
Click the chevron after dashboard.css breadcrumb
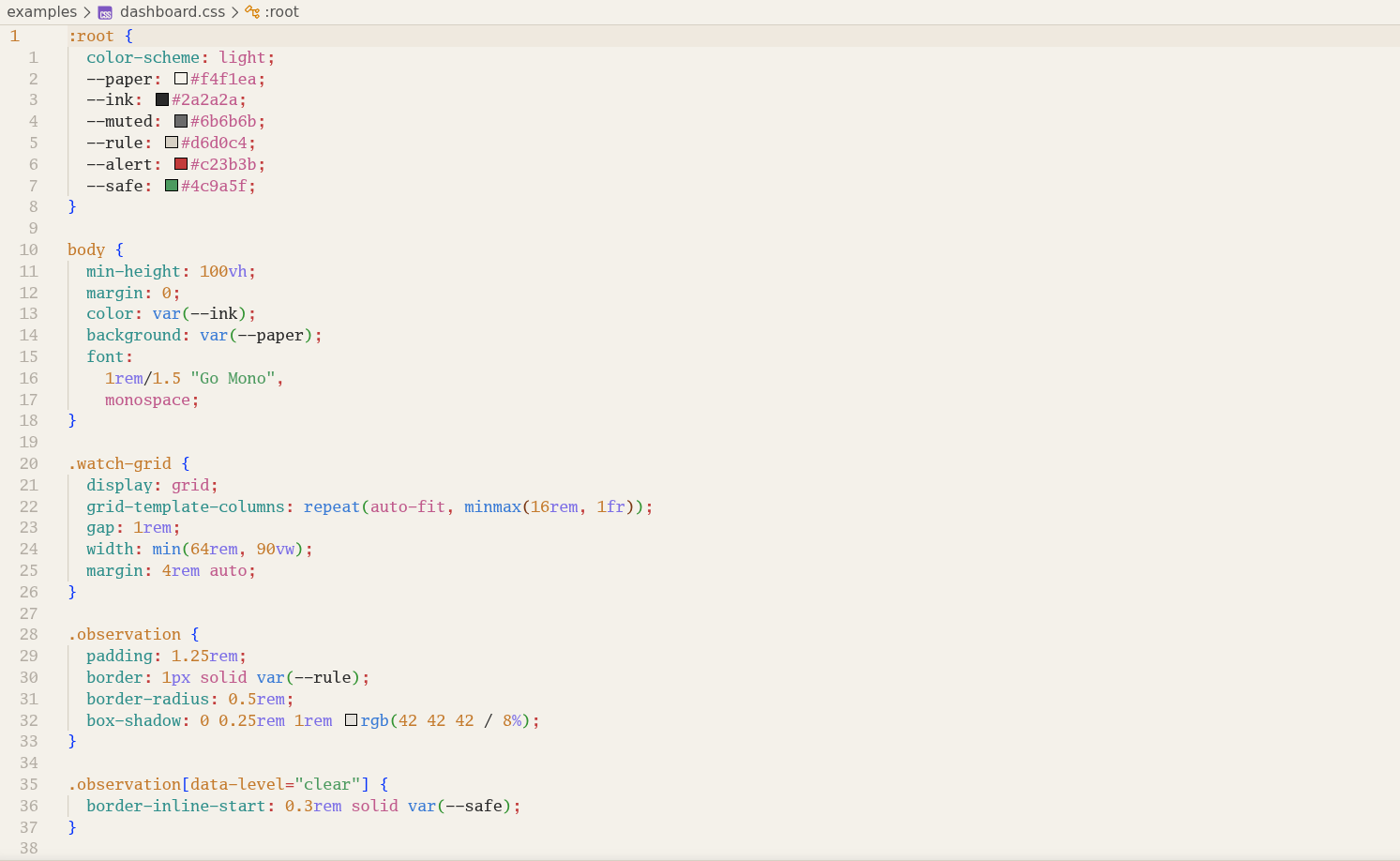[x=235, y=12]
